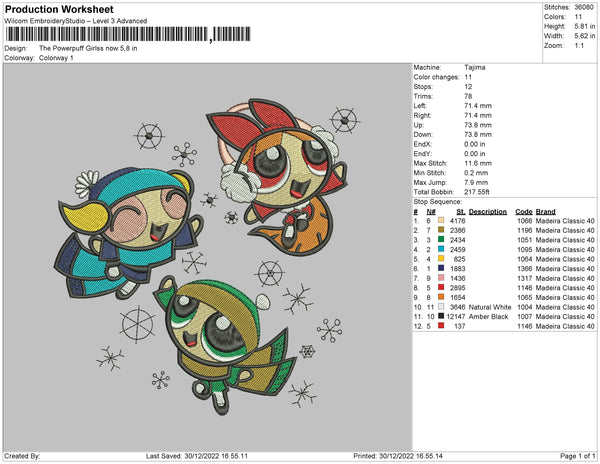Click the orange swatch beside 1654 stitches
Screen dimensions: 600x464
pyautogui.click(x=441, y=297)
